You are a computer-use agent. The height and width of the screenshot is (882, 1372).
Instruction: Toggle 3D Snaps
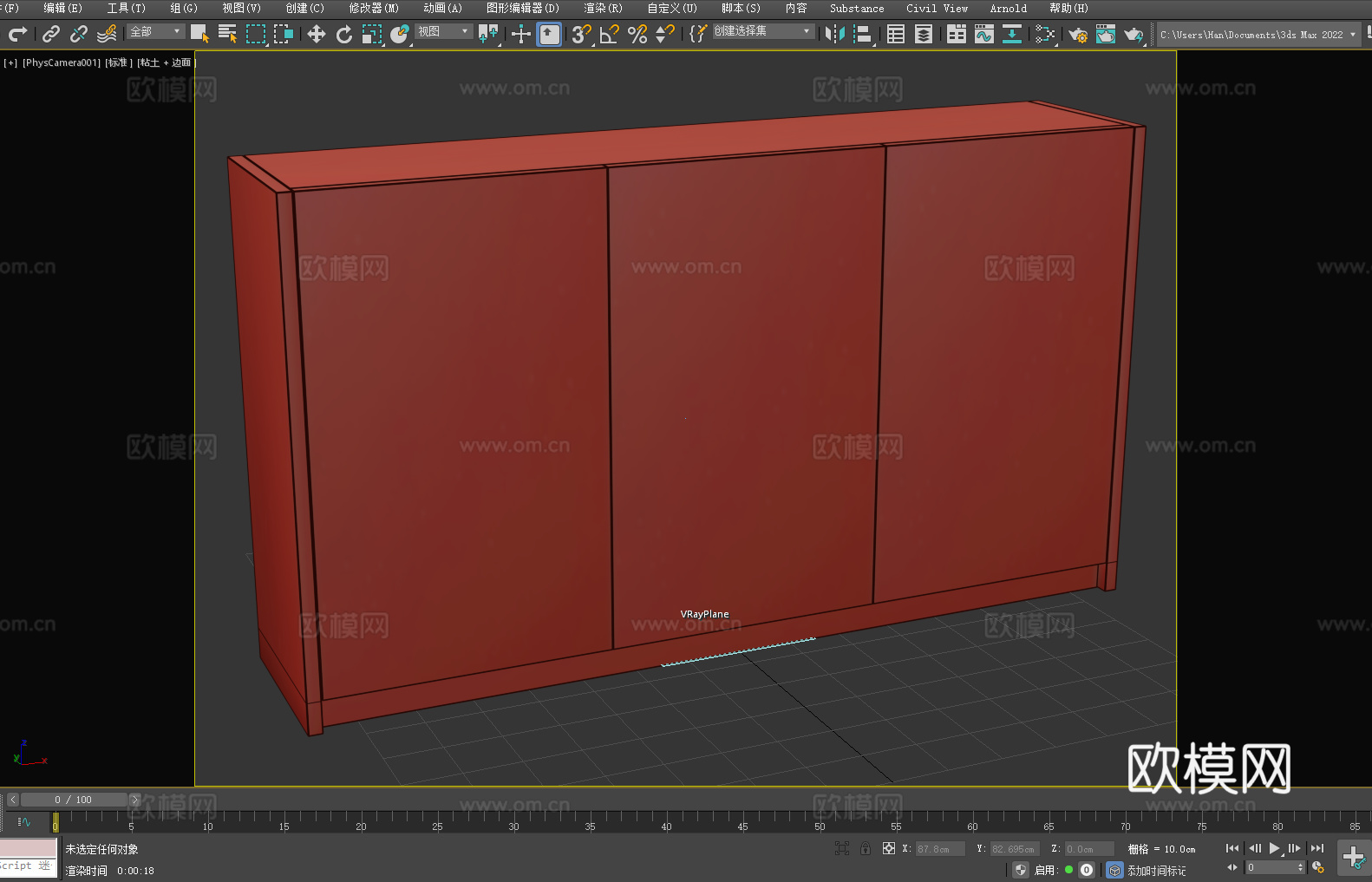[581, 34]
